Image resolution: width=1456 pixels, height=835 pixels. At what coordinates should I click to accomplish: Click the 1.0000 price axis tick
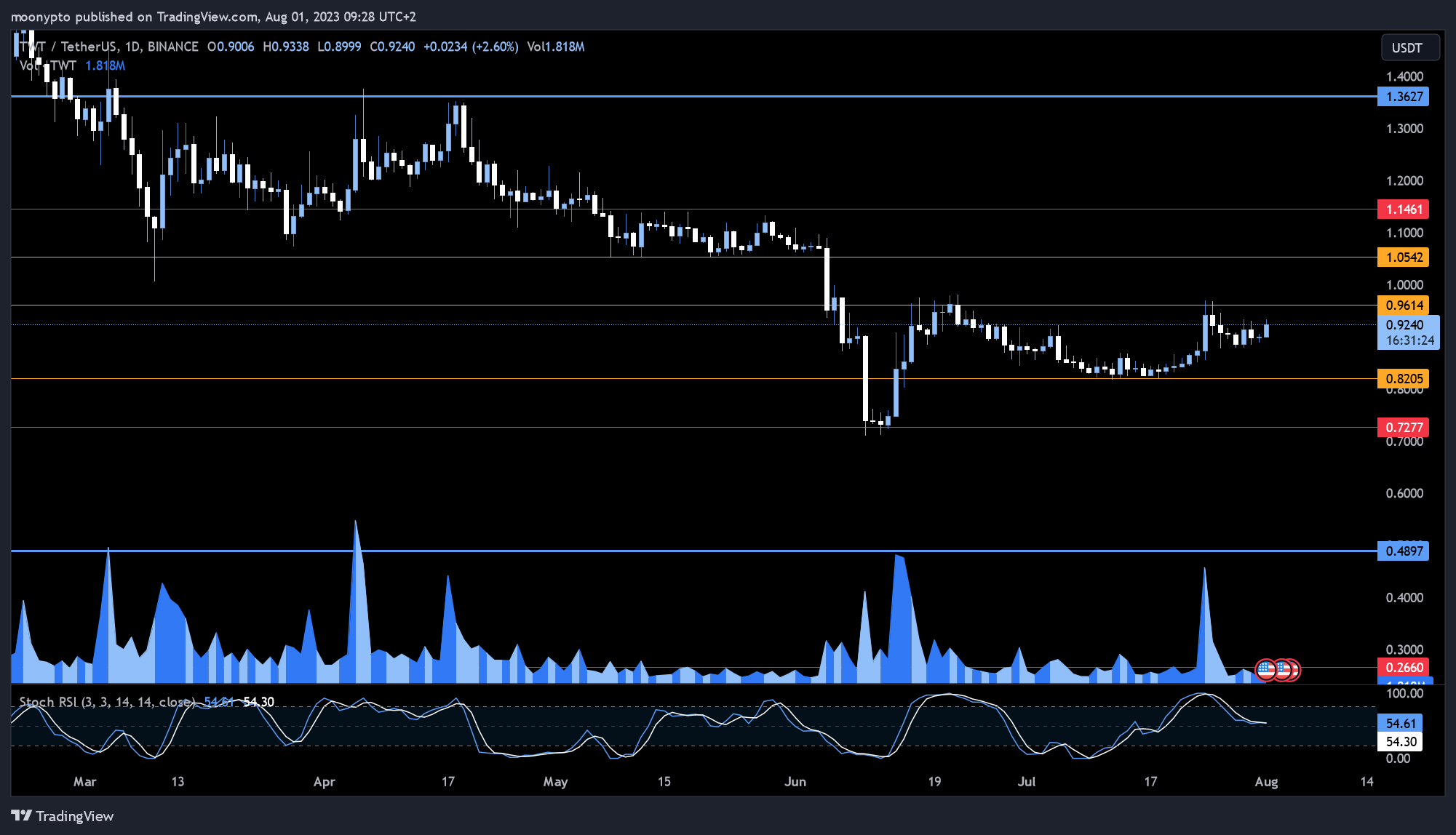click(1404, 285)
